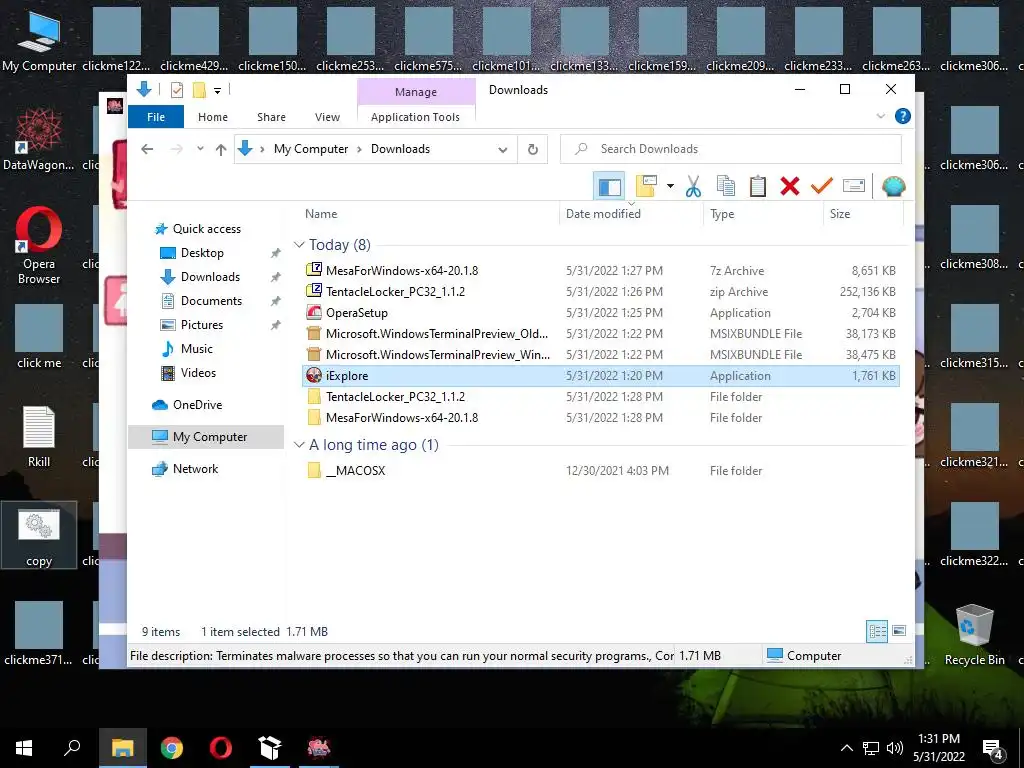Open the new folder icon dropdown arrow
Screen dimensions: 1024x768
click(670, 187)
